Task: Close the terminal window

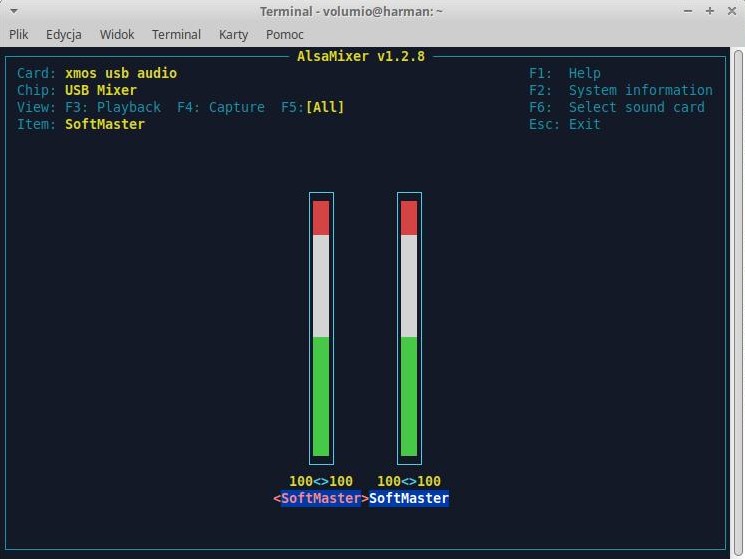Action: tap(730, 11)
